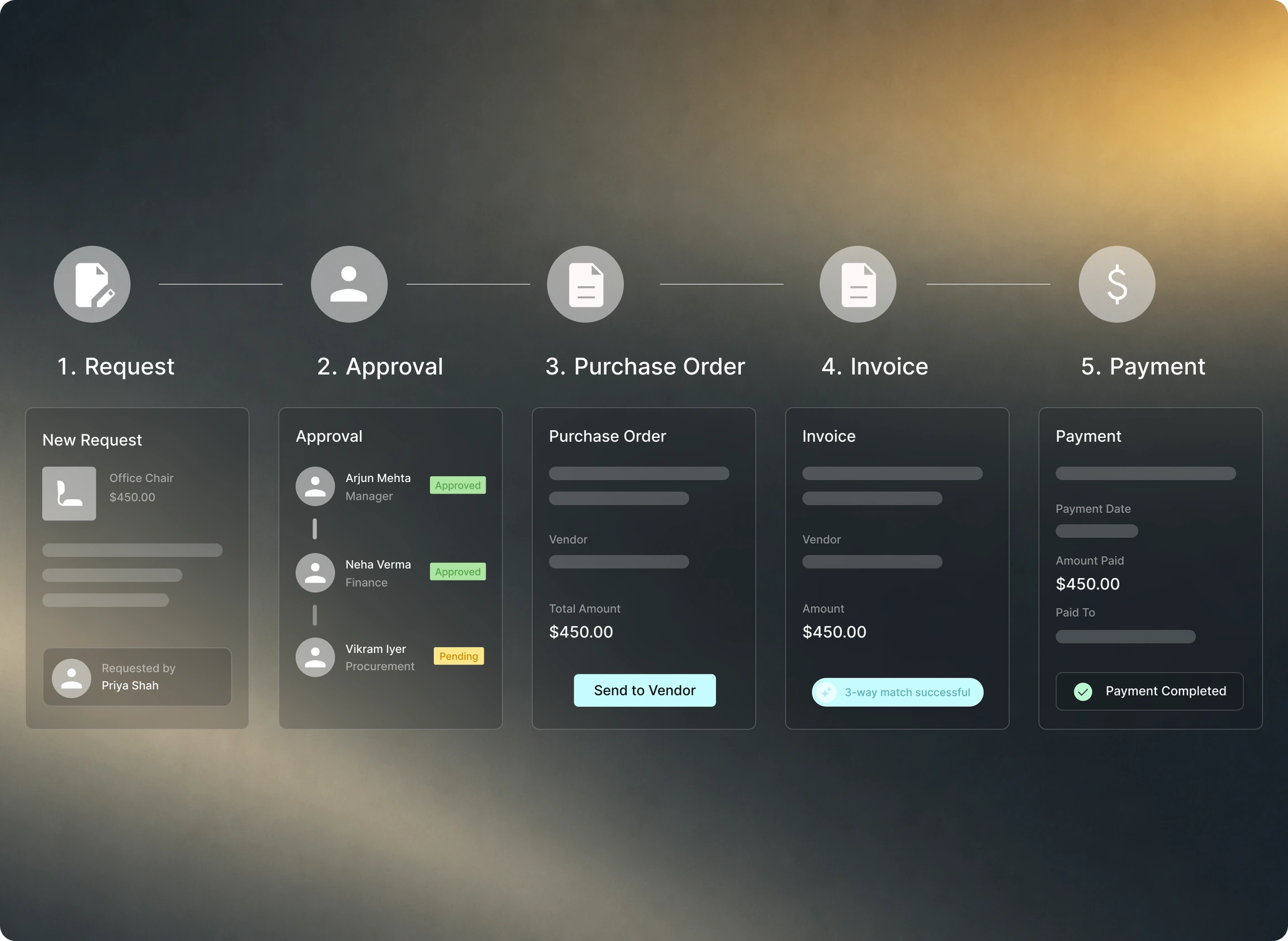Image resolution: width=1288 pixels, height=941 pixels.
Task: Click the 'Procurement' role text
Action: (x=380, y=666)
